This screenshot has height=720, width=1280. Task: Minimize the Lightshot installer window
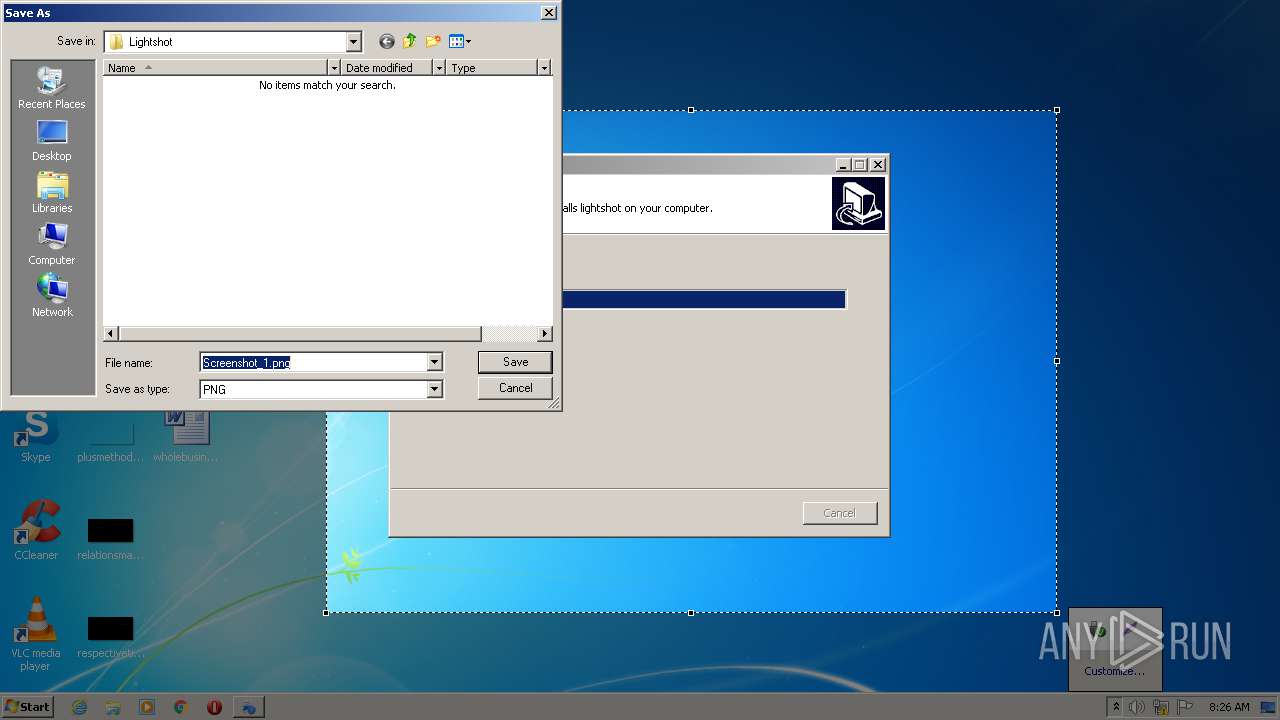click(x=843, y=164)
